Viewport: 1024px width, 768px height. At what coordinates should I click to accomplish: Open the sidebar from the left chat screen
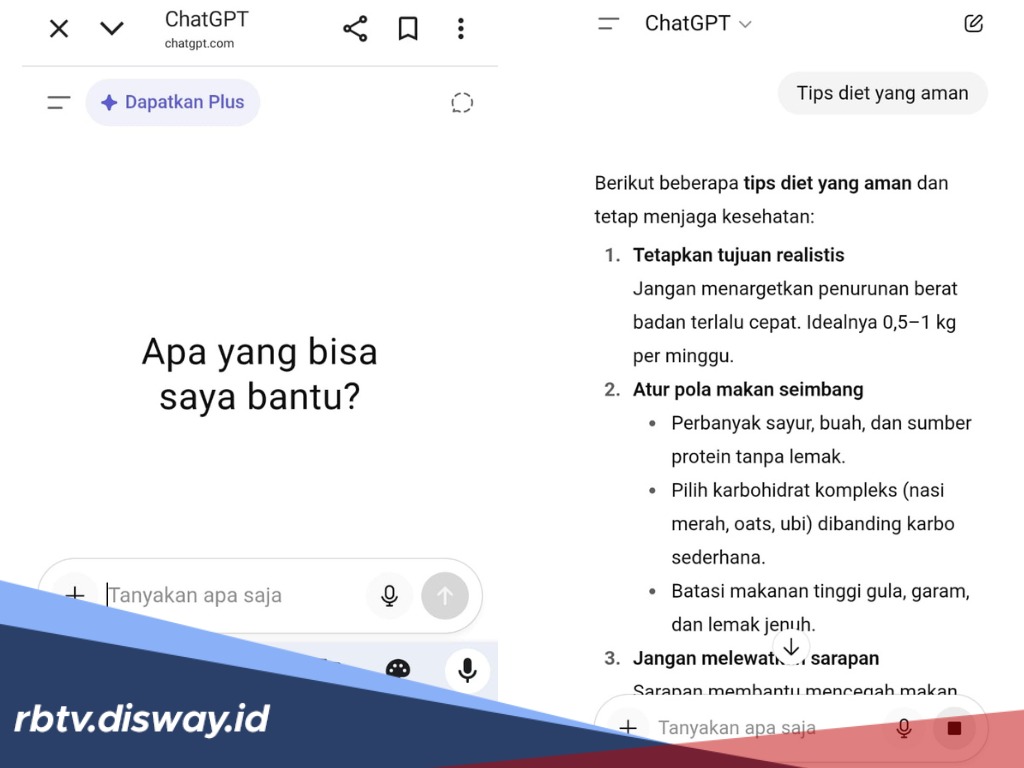(x=59, y=102)
